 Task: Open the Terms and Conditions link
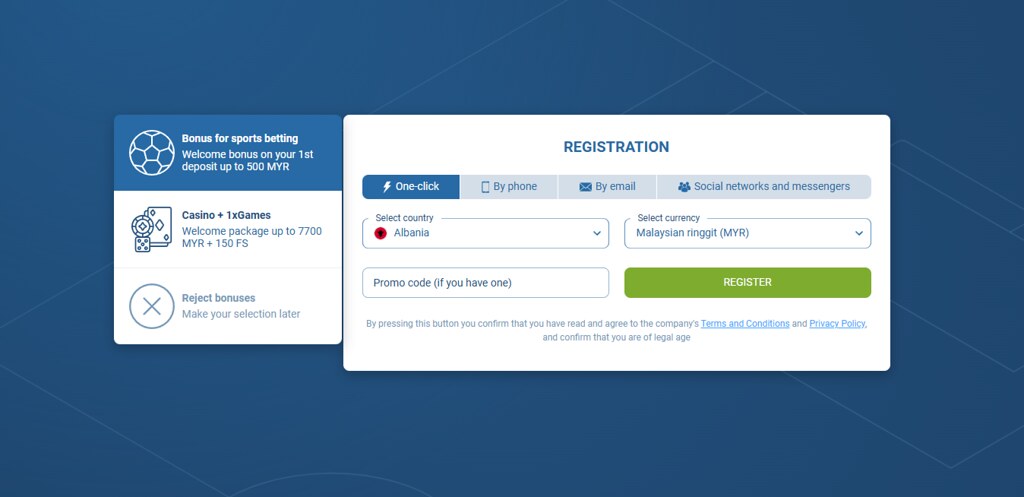[745, 323]
